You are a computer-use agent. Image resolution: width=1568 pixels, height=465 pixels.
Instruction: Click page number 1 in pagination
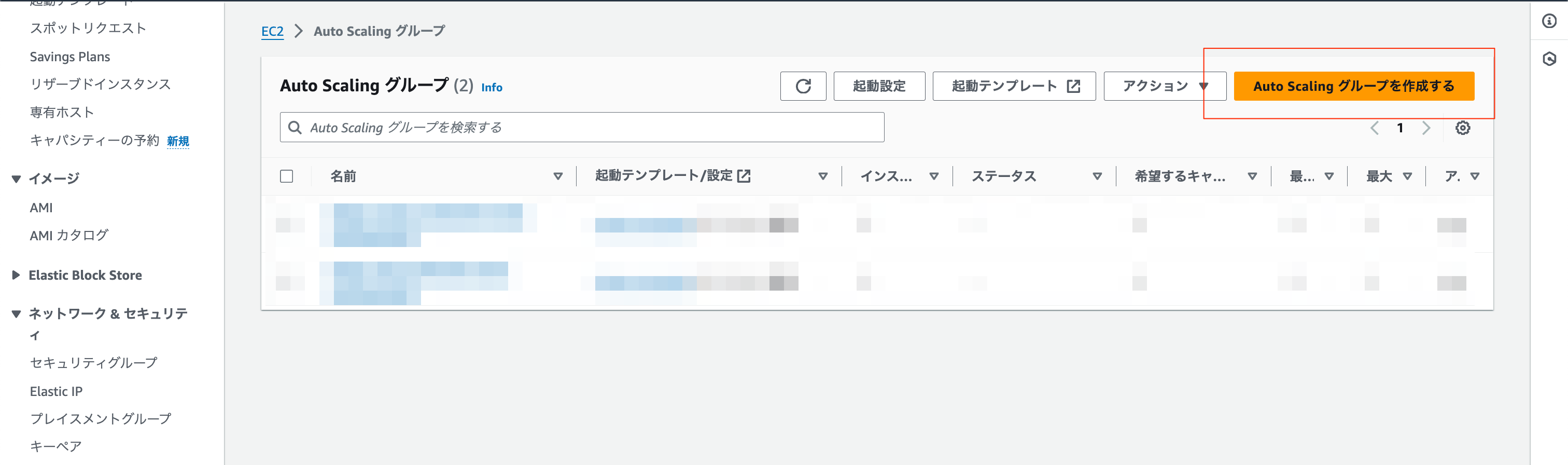coord(1400,127)
